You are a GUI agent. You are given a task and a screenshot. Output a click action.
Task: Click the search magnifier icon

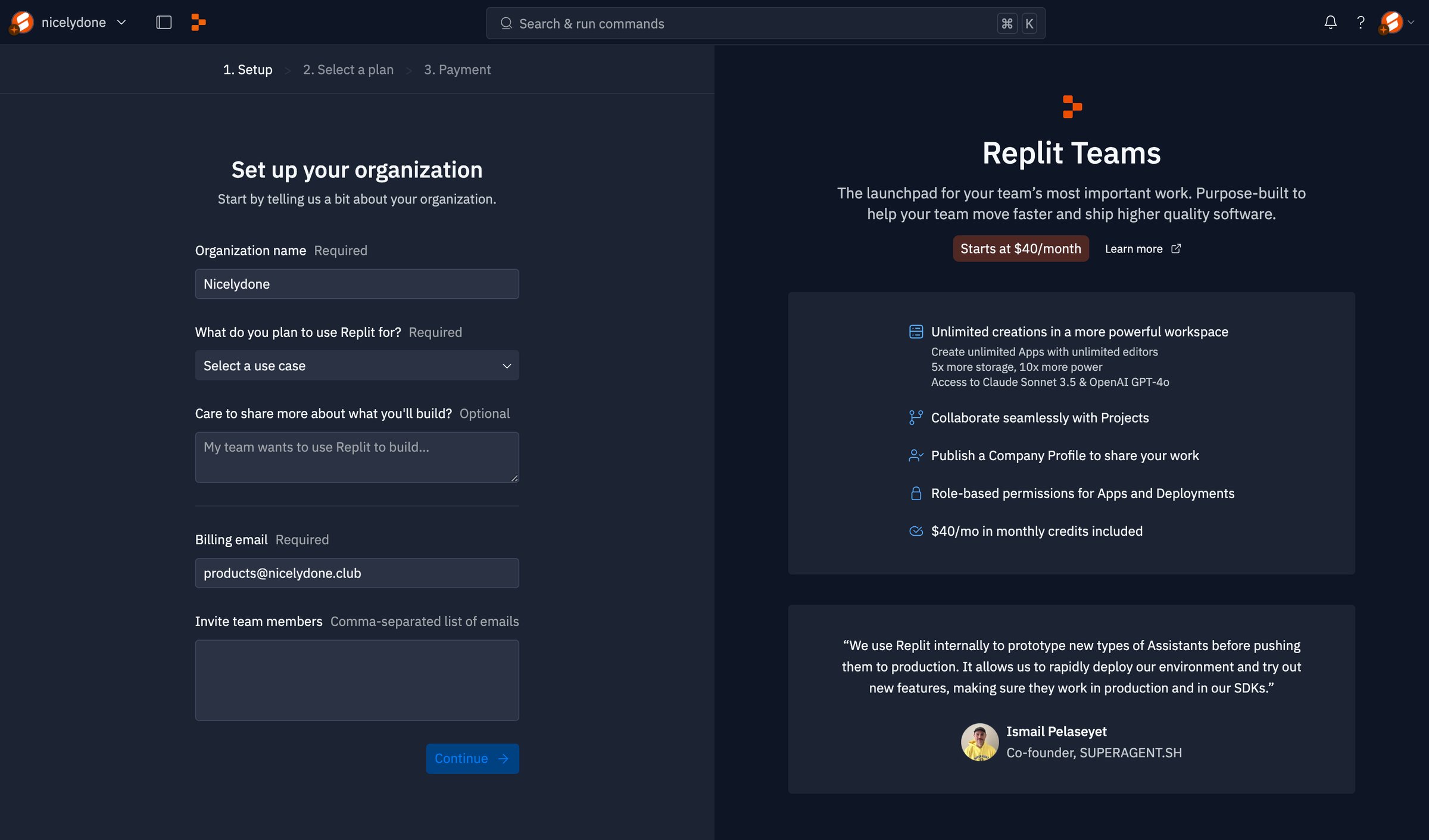[x=506, y=23]
